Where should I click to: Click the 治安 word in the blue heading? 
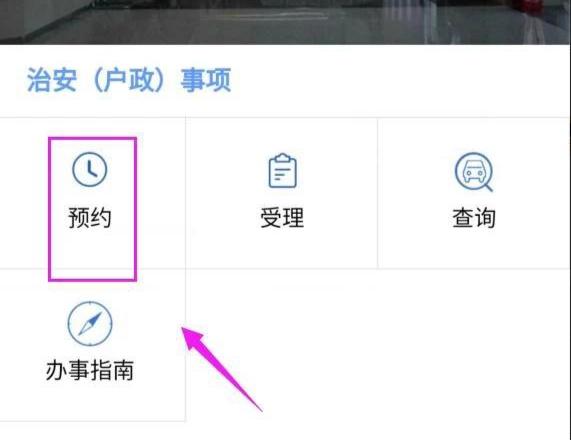pos(52,80)
